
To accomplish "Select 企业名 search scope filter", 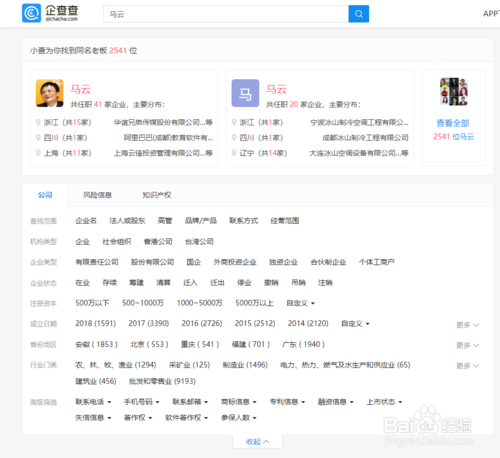I will (x=86, y=221).
